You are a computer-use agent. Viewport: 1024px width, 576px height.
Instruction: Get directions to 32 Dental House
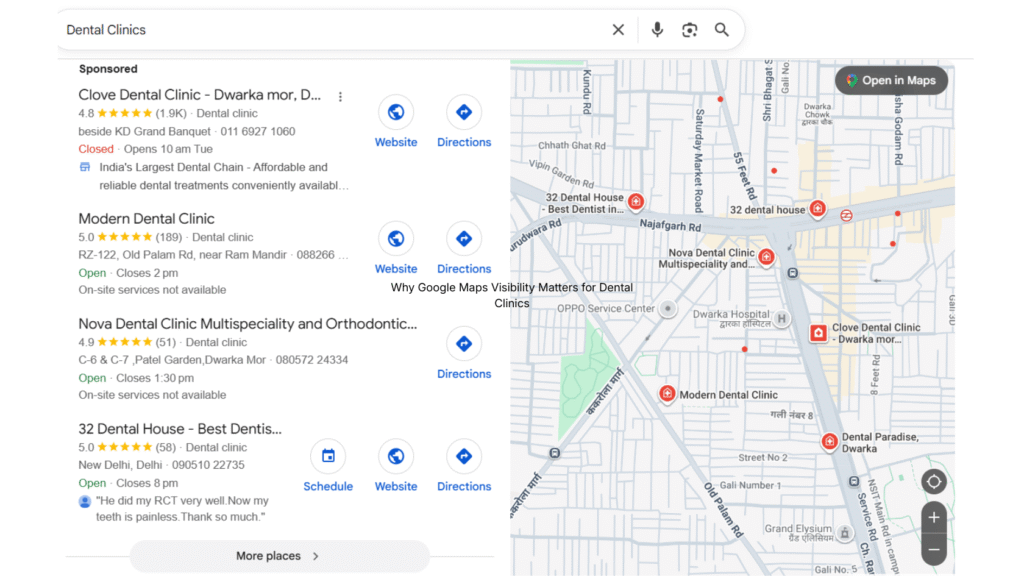[464, 456]
